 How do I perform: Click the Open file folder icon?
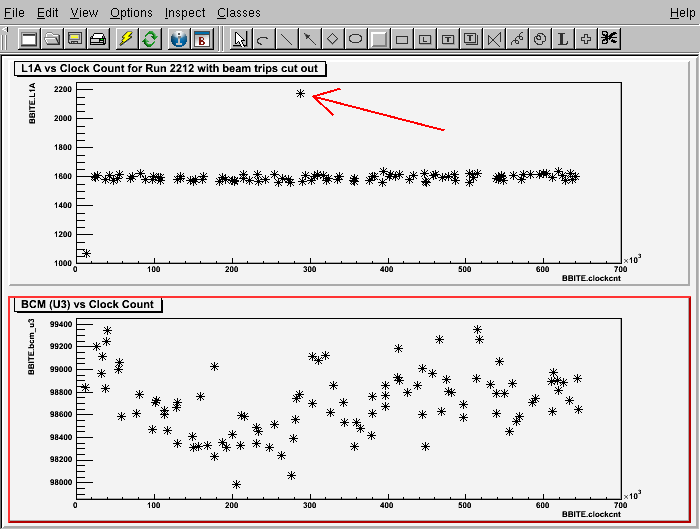coord(52,39)
